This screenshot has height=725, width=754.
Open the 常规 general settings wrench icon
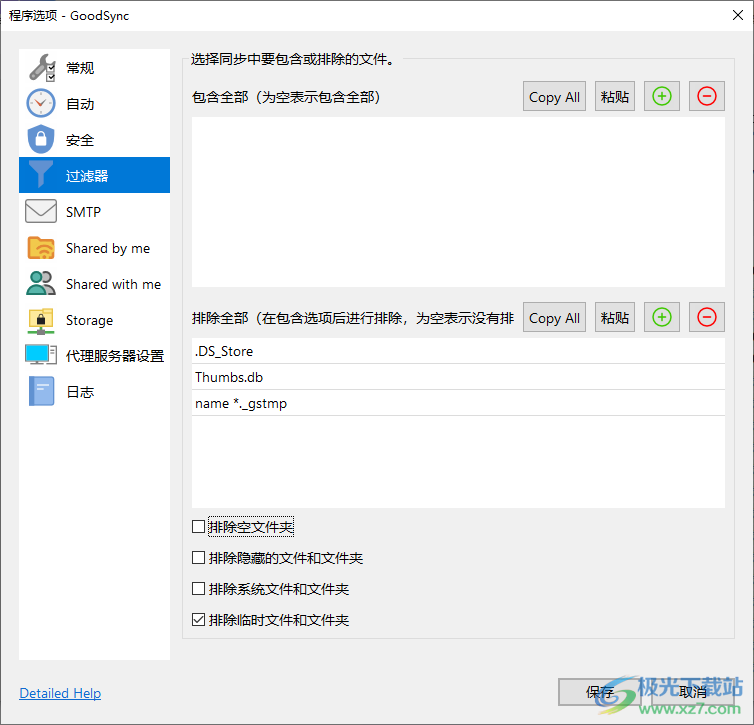pos(41,68)
